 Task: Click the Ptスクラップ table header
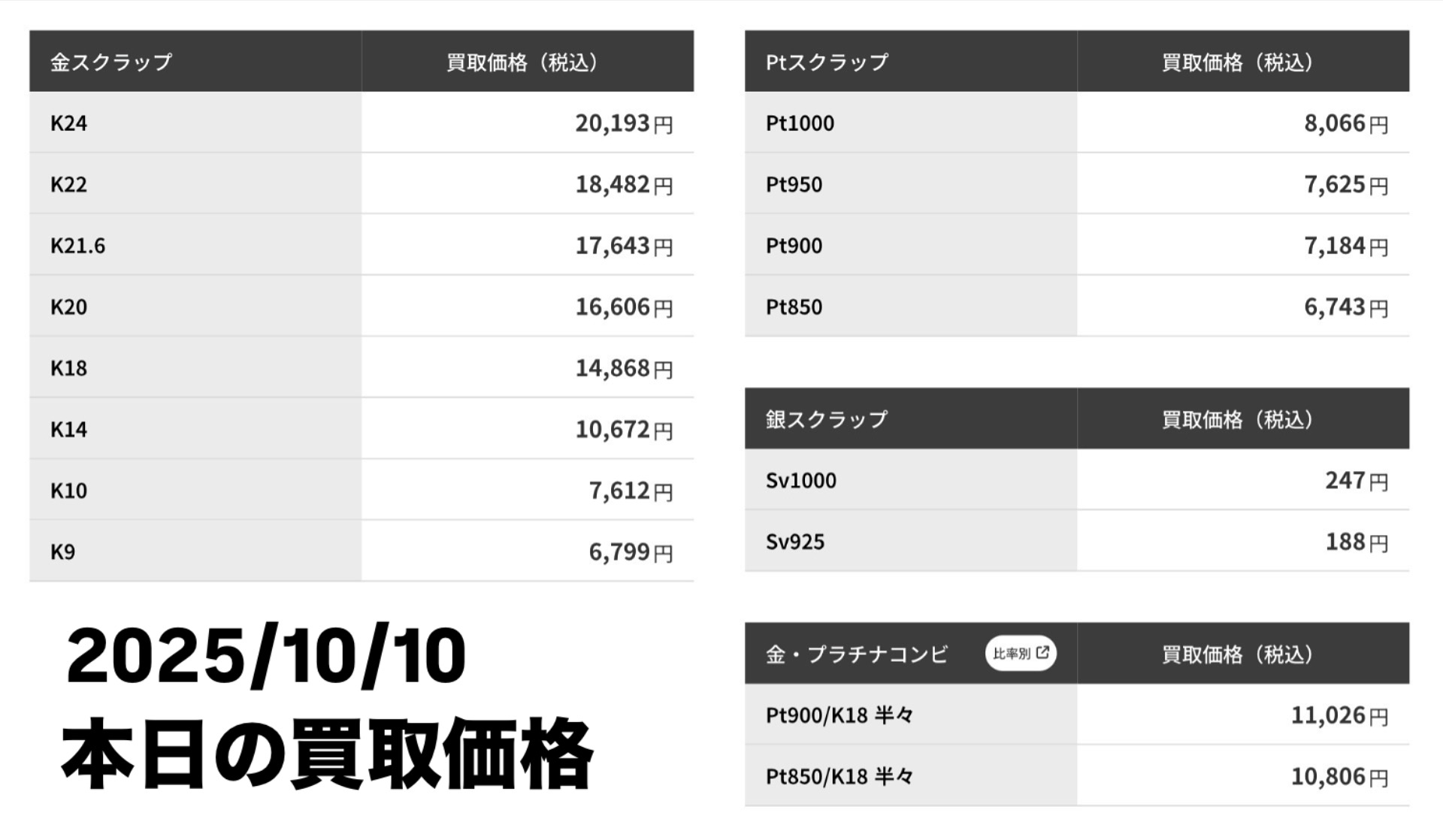click(x=827, y=62)
